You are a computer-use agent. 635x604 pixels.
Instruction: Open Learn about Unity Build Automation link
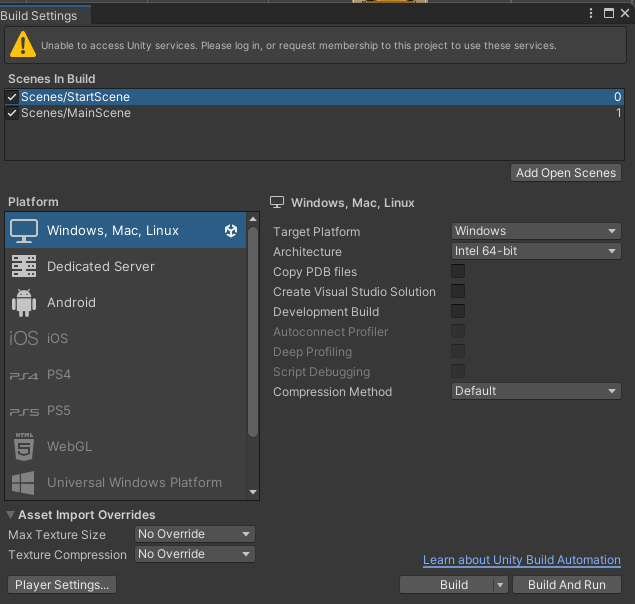[x=522, y=560]
